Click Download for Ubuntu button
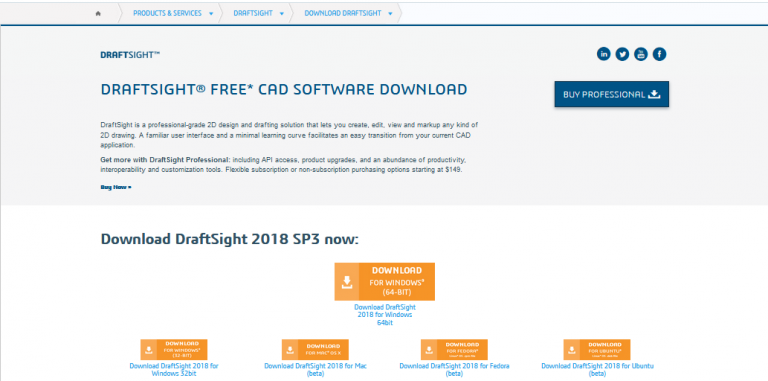This screenshot has height=381, width=768. 597,350
